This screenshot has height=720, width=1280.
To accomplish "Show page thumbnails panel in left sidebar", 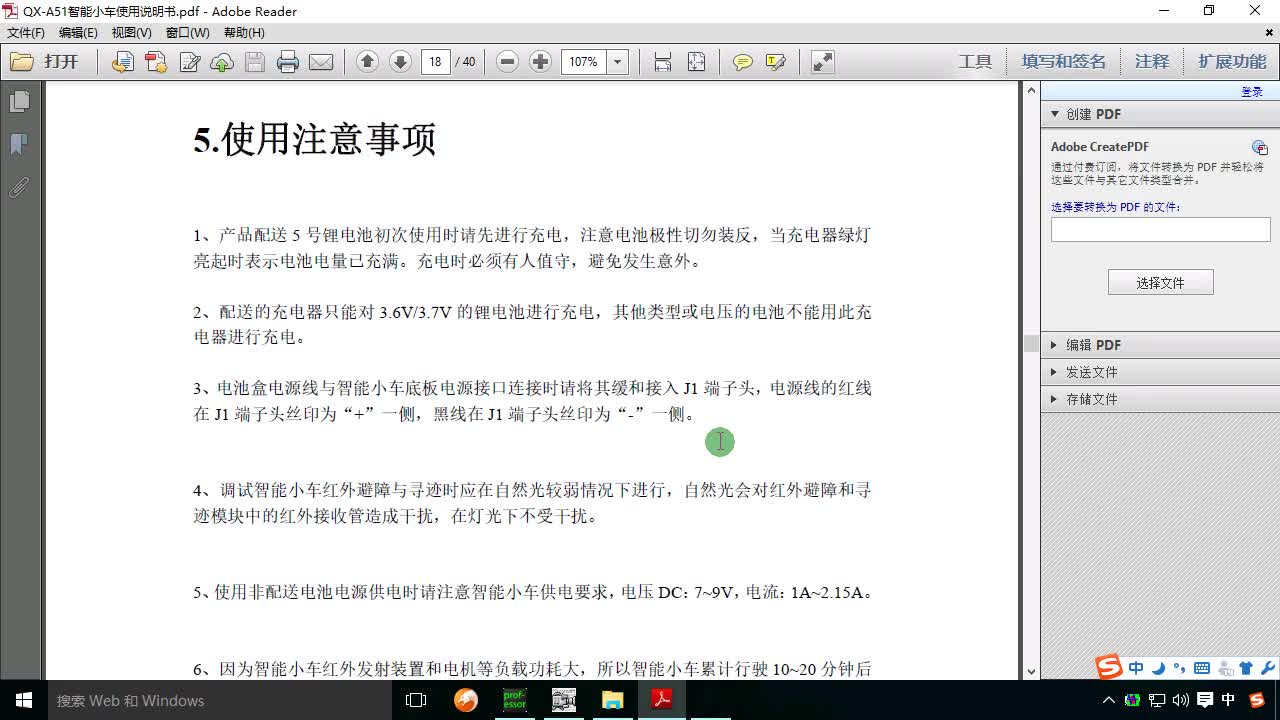I will [x=19, y=102].
